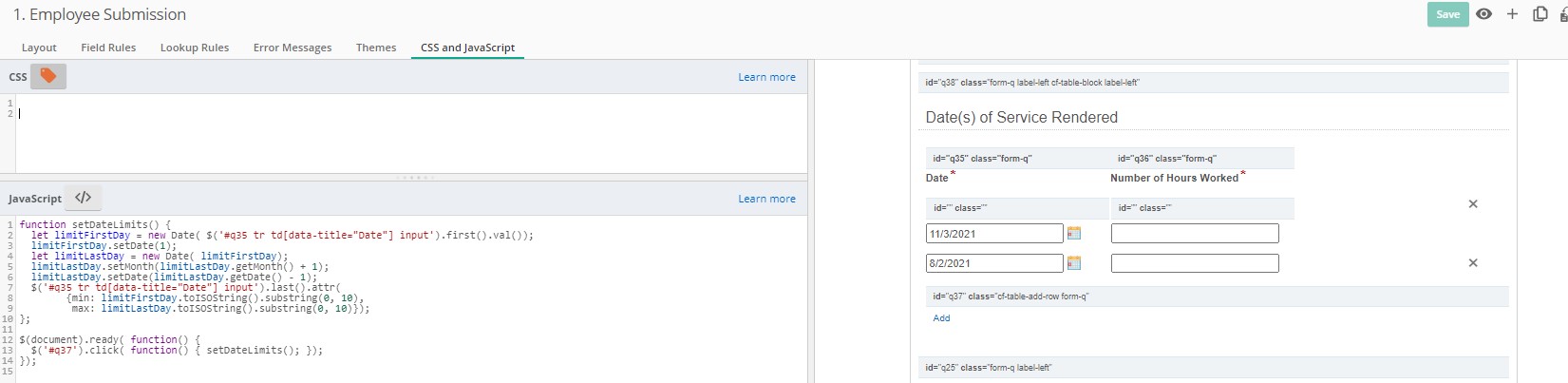
Task: Remove the 8/2/2021 table row
Action: [1473, 263]
